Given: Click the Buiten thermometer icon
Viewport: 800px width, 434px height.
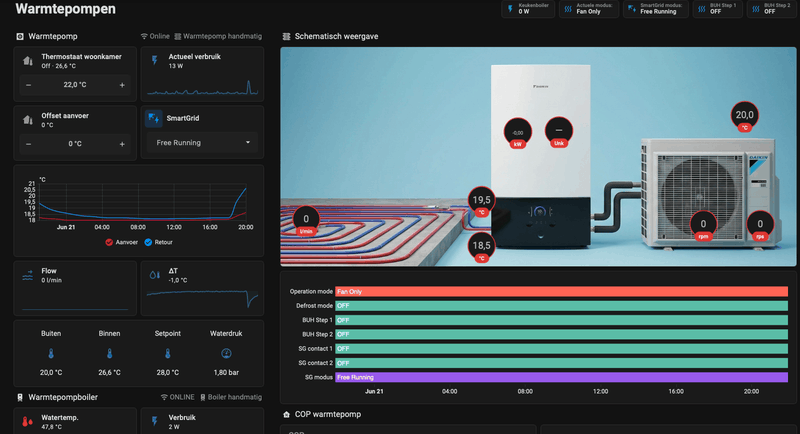Looking at the screenshot, I should click(51, 353).
